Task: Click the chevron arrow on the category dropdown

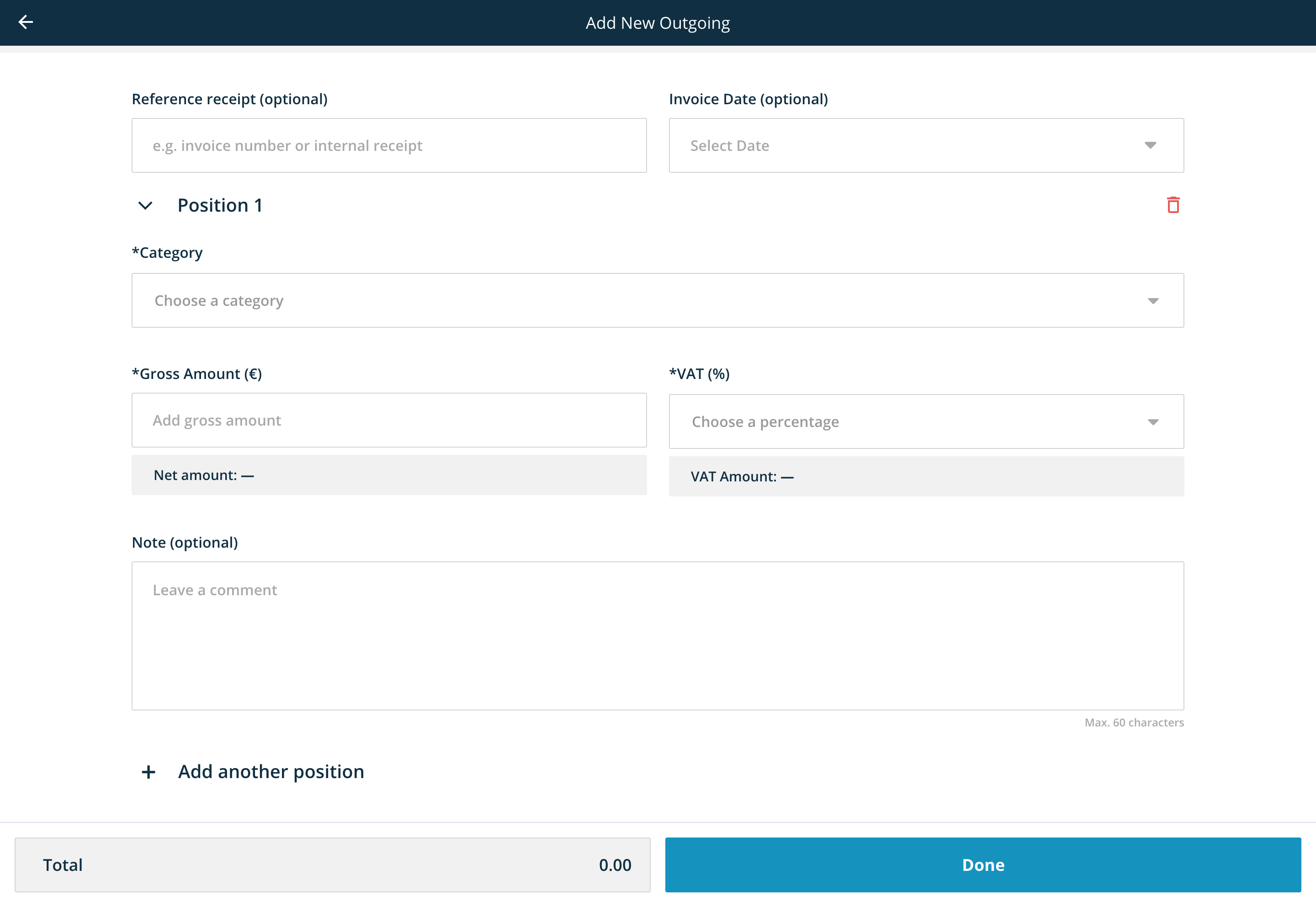Action: 1153,301
